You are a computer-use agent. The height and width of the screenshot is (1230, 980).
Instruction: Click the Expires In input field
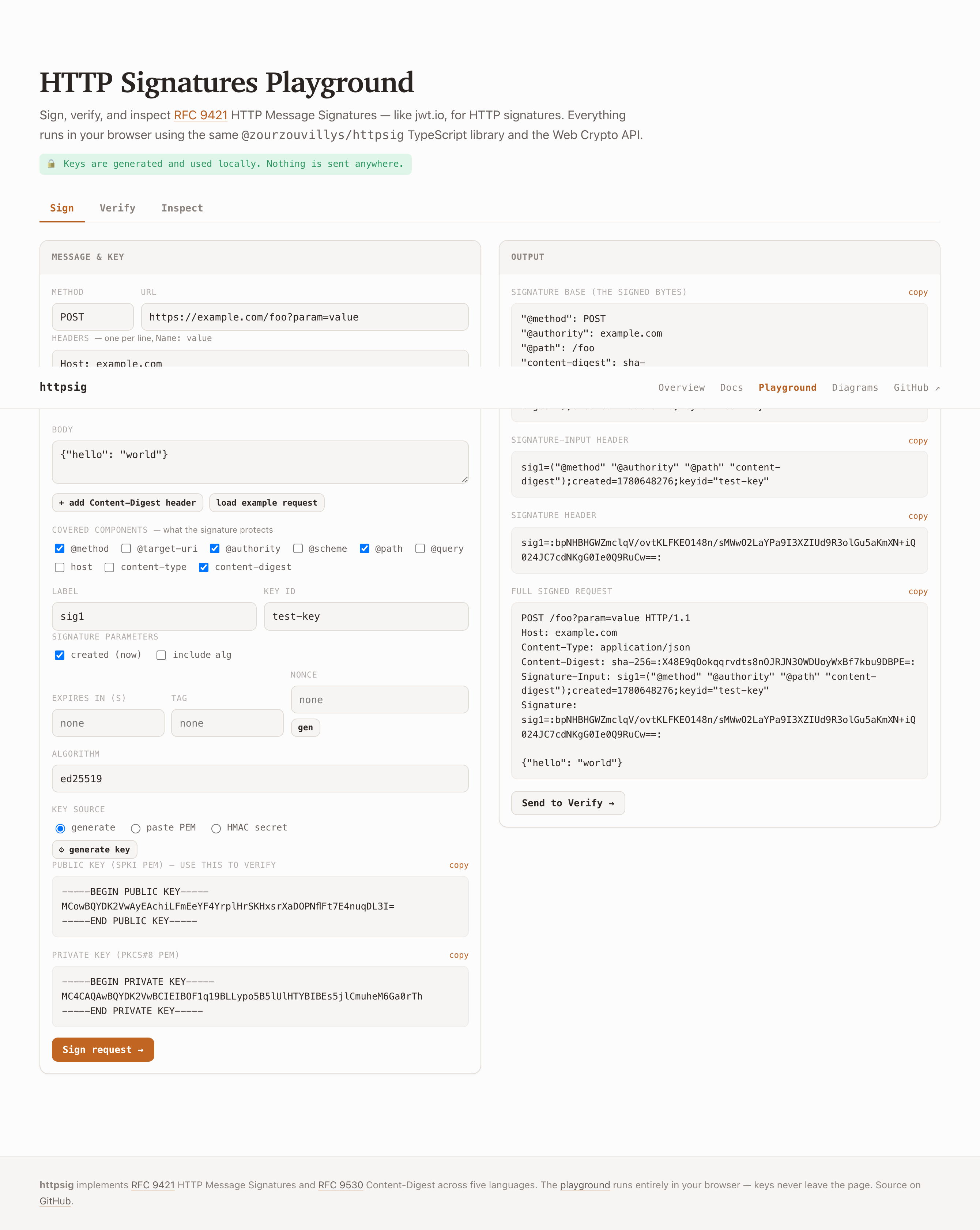click(108, 723)
